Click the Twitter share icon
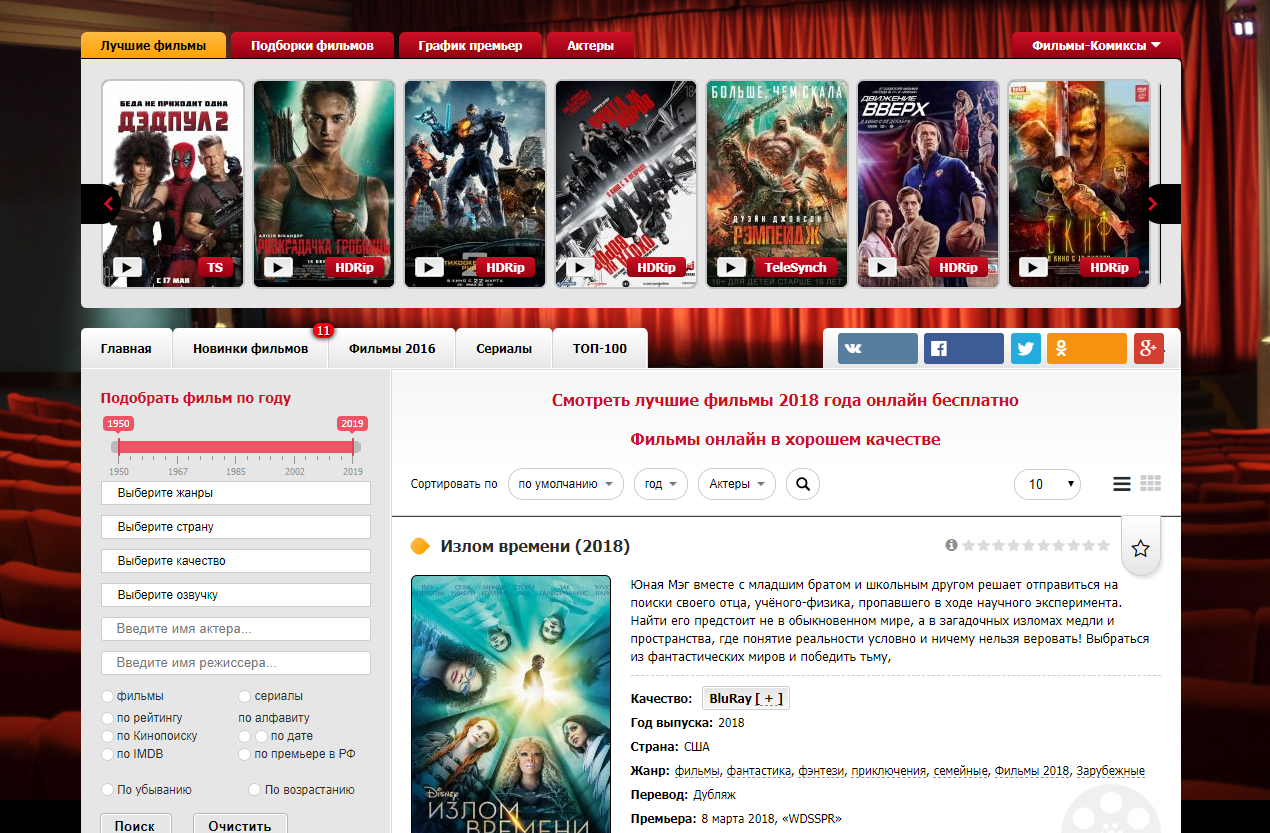The height and width of the screenshot is (833, 1270). 1025,348
